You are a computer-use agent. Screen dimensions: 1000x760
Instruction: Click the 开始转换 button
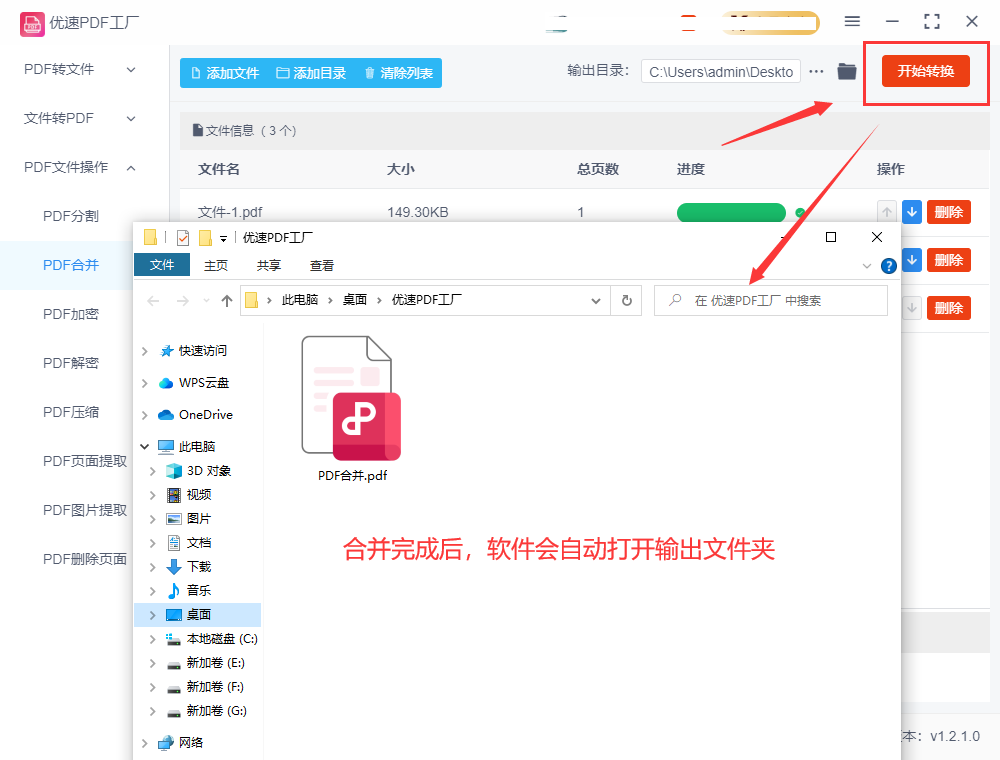pyautogui.click(x=925, y=71)
